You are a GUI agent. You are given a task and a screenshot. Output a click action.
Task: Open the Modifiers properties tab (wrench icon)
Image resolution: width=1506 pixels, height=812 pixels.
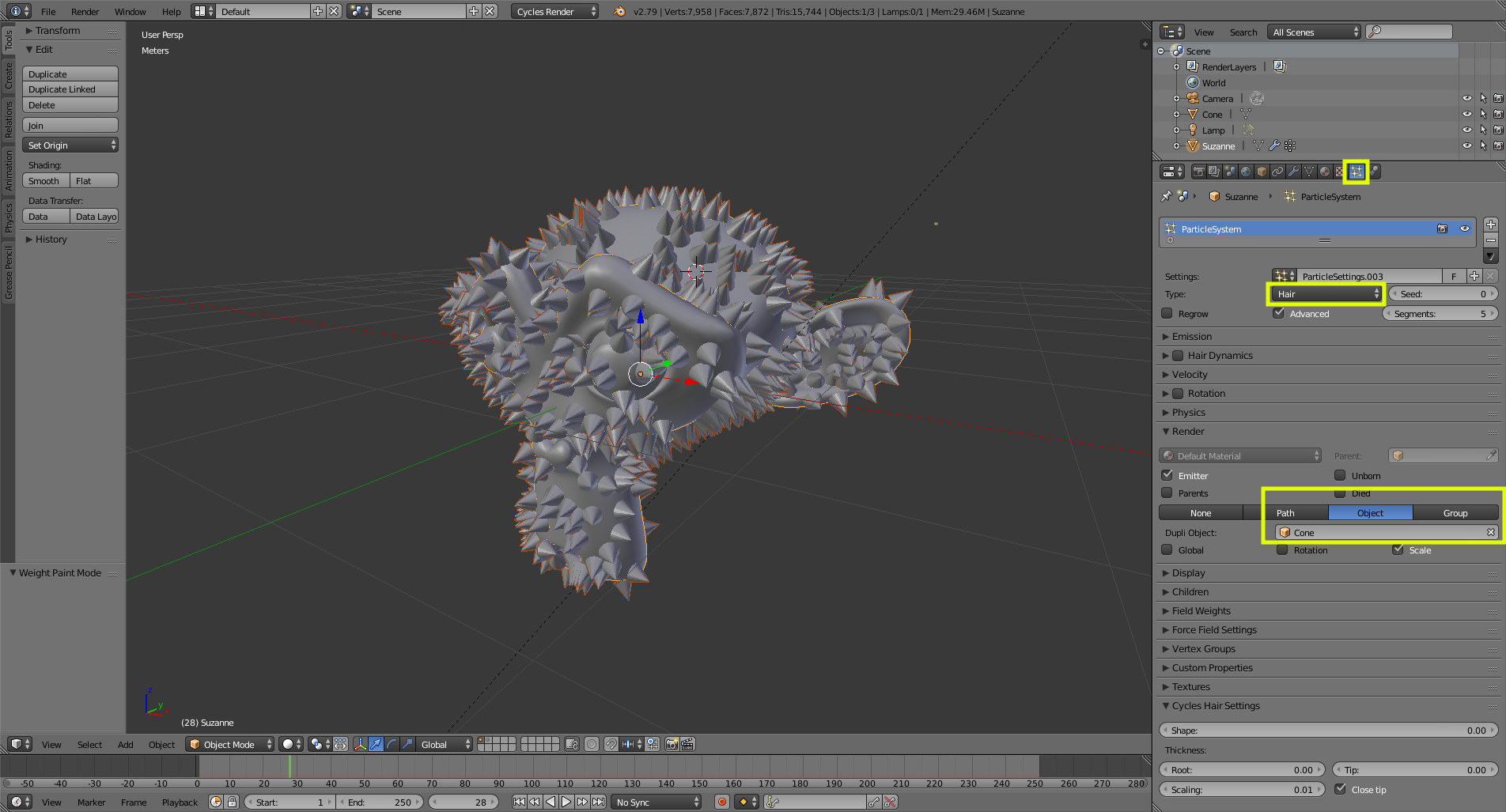point(1293,172)
